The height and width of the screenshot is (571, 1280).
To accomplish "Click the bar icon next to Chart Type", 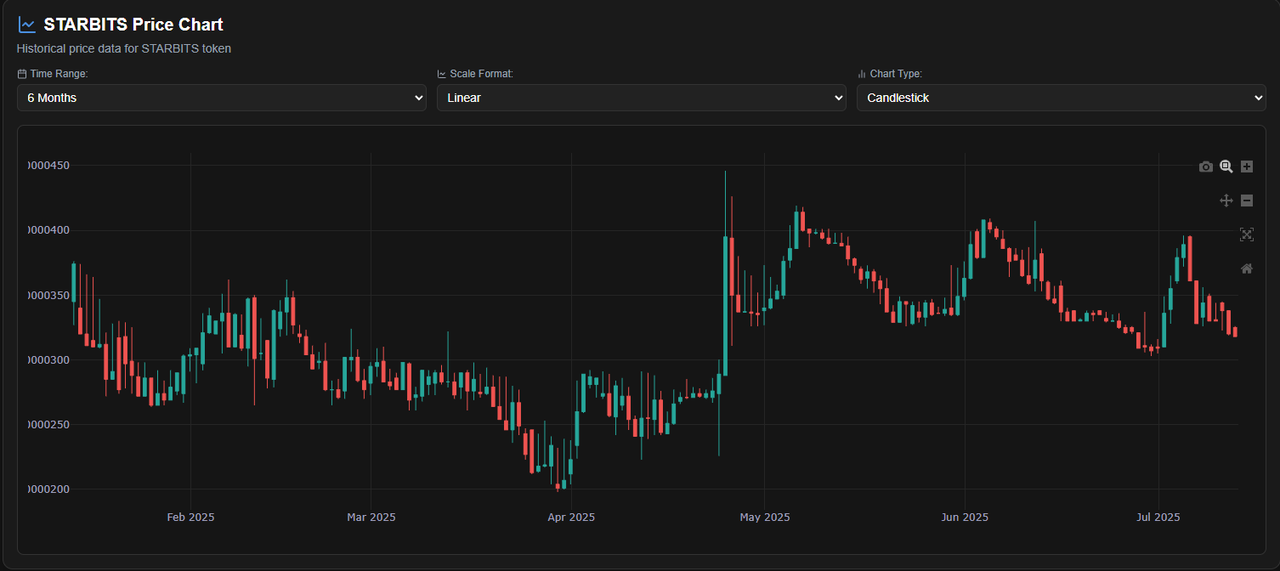I will (862, 74).
